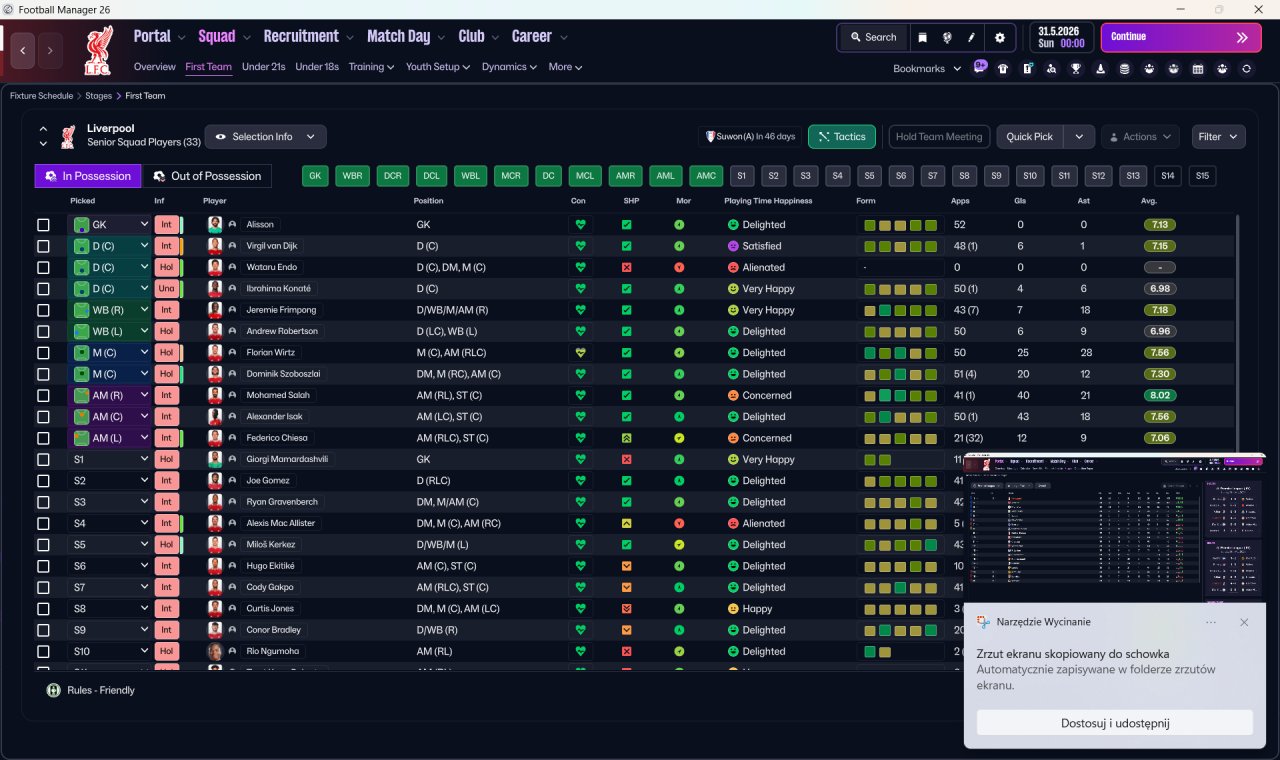Open the 9+ messages speech bubble icon
This screenshot has height=760, width=1280.
click(980, 67)
